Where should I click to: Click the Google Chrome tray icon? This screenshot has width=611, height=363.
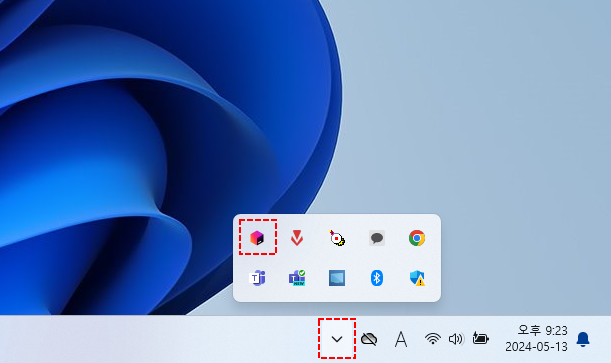pos(417,238)
